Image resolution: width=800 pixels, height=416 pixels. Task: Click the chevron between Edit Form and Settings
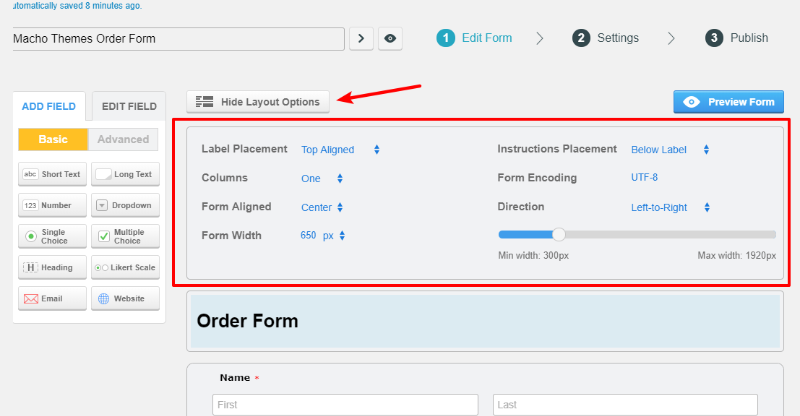click(x=540, y=38)
